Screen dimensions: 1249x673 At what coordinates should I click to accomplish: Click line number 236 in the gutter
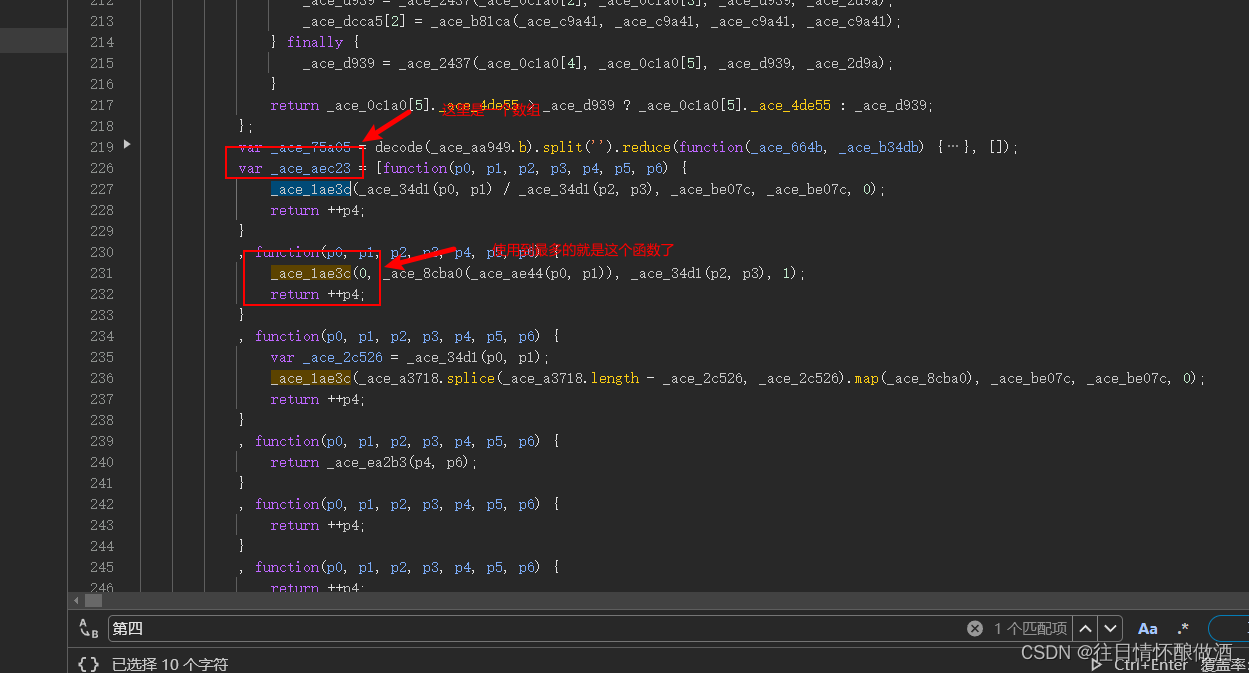(x=102, y=378)
